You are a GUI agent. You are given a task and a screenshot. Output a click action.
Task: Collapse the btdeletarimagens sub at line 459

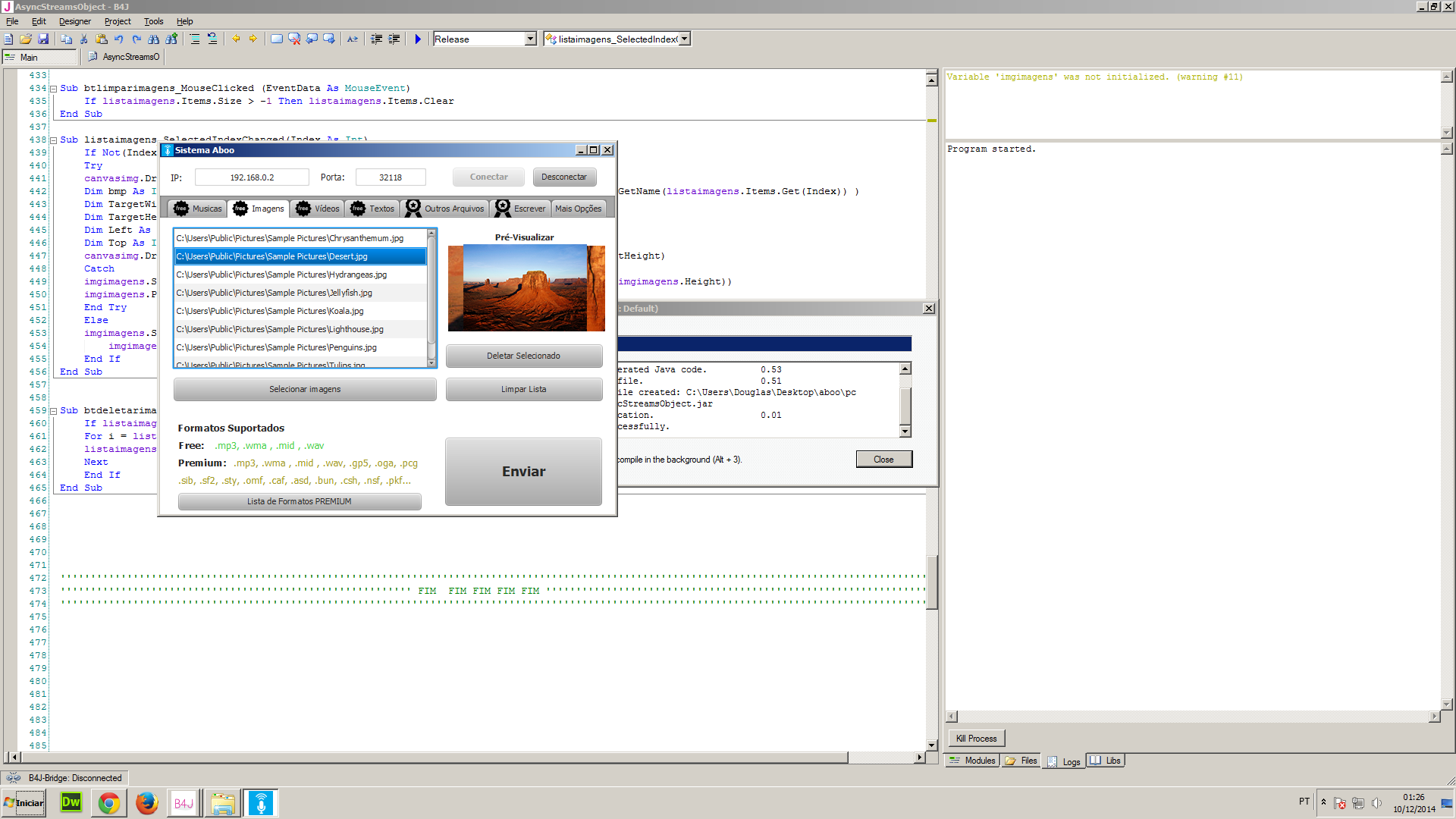click(x=54, y=411)
